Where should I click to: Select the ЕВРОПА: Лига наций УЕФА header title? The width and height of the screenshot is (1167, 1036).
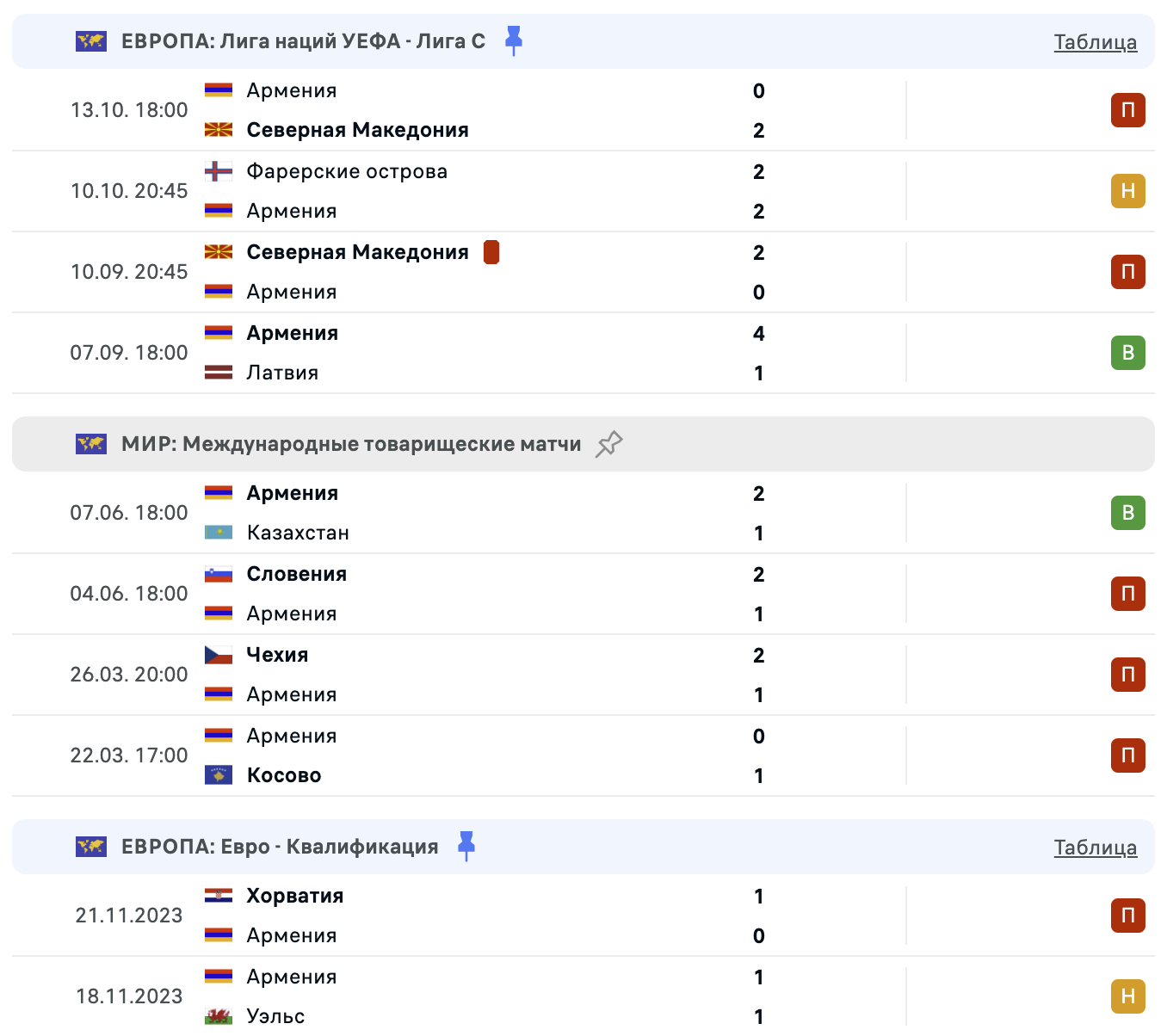click(303, 41)
